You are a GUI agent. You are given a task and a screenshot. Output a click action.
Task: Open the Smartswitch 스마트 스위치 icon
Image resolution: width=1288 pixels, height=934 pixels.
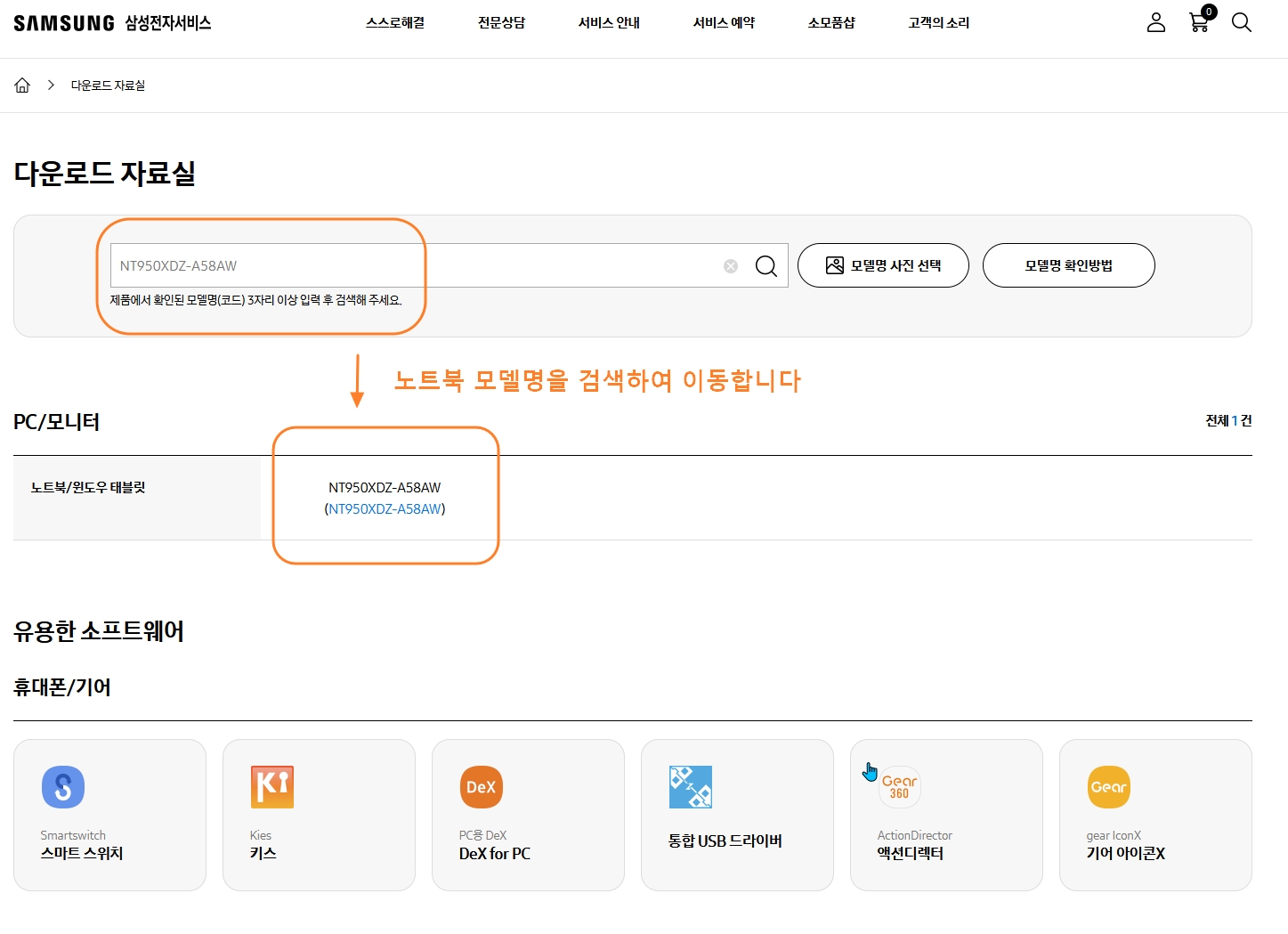click(x=62, y=786)
